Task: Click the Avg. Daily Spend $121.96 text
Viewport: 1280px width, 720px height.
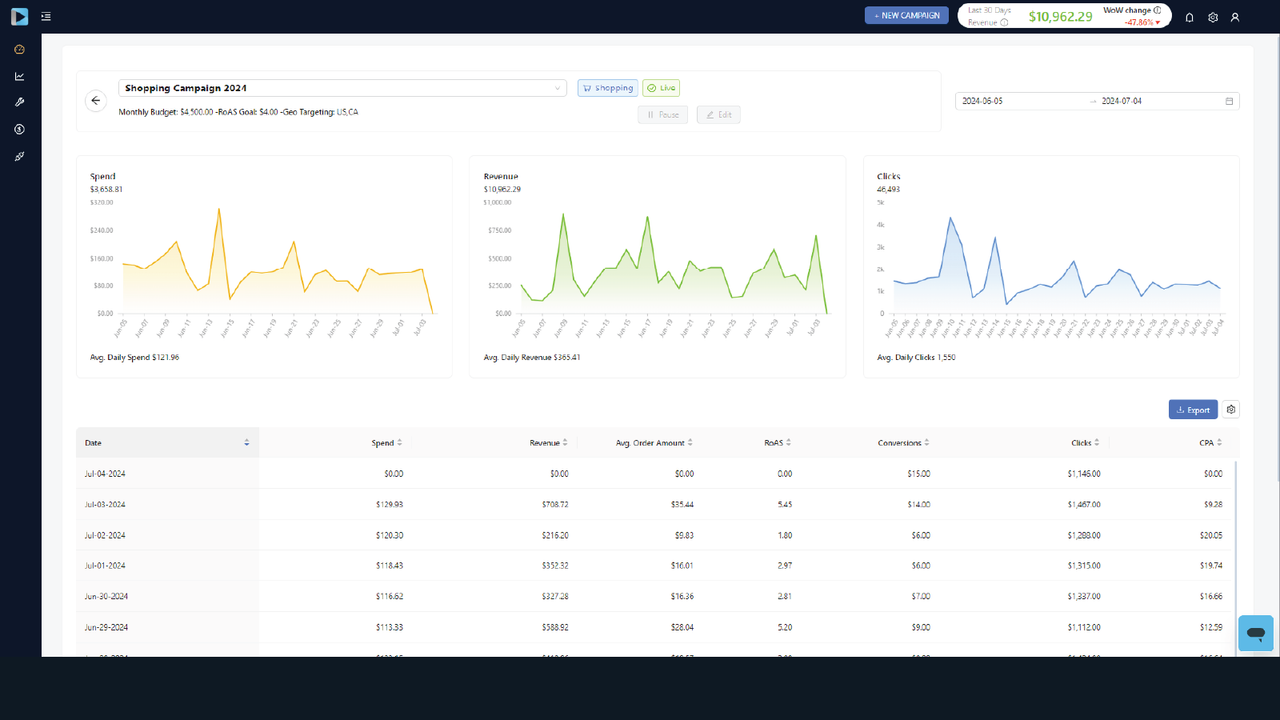Action: (135, 357)
